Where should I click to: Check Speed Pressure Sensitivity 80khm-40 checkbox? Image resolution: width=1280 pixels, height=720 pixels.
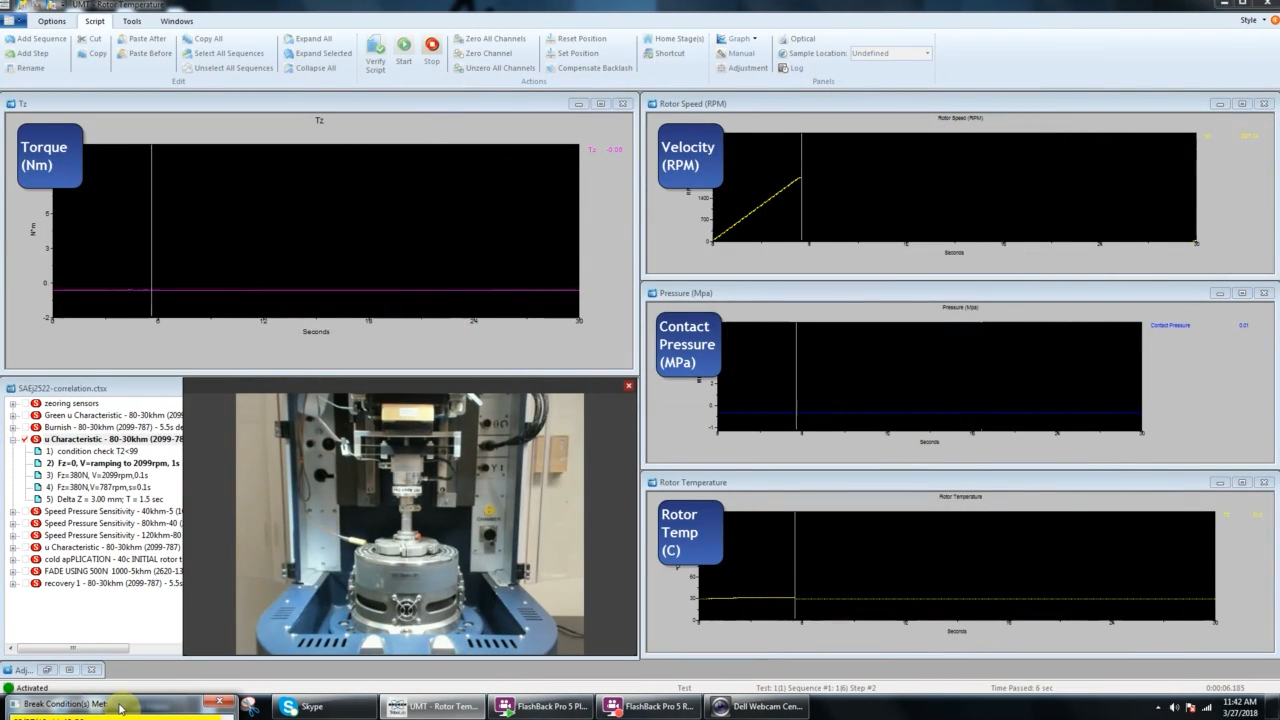point(24,524)
